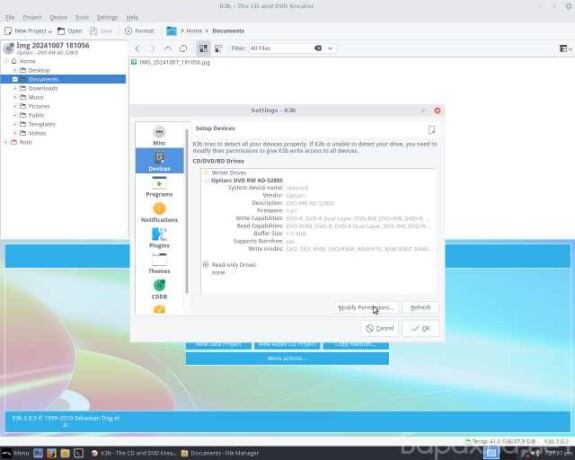575x460 pixels.
Task: Select the Templates folder in the tree
Action: coord(42,124)
